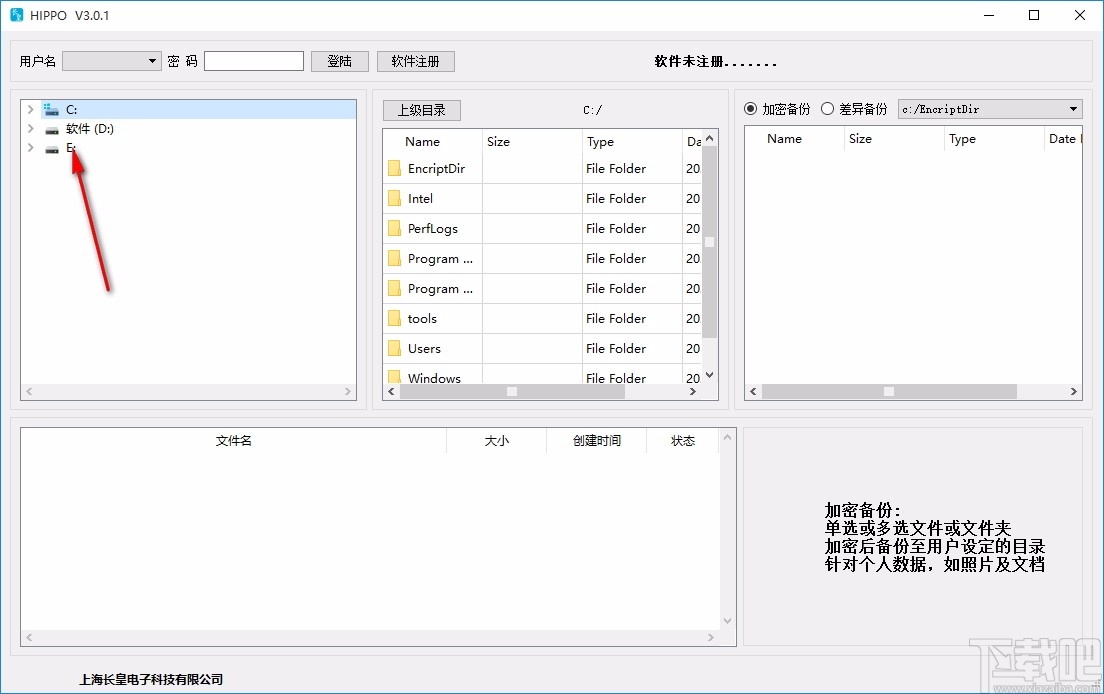Select the 软件 (D:) drive icon
The width and height of the screenshot is (1104, 694).
pyautogui.click(x=51, y=129)
